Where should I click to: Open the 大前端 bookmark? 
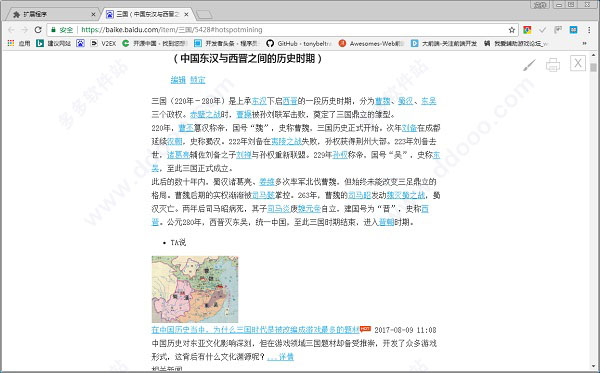pyautogui.click(x=444, y=43)
